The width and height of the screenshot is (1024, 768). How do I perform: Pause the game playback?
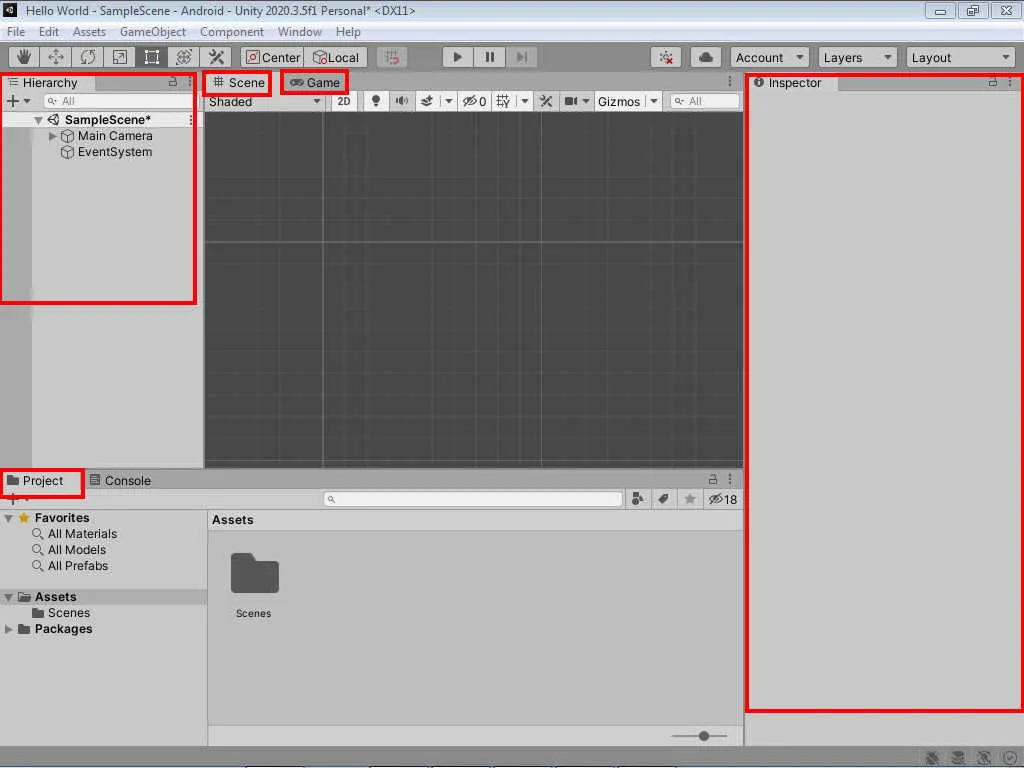click(490, 57)
